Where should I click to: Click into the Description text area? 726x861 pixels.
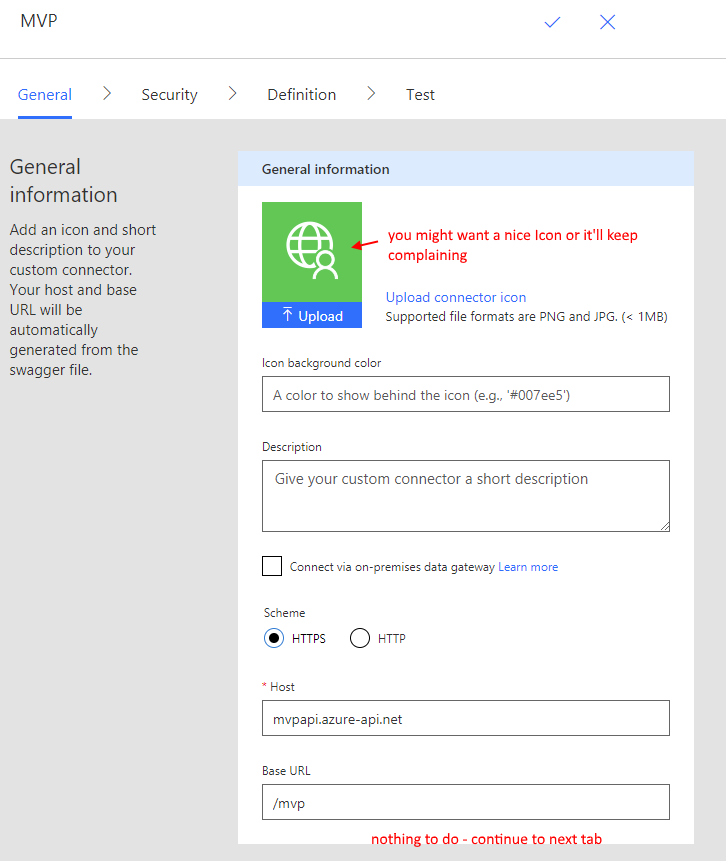click(x=465, y=495)
